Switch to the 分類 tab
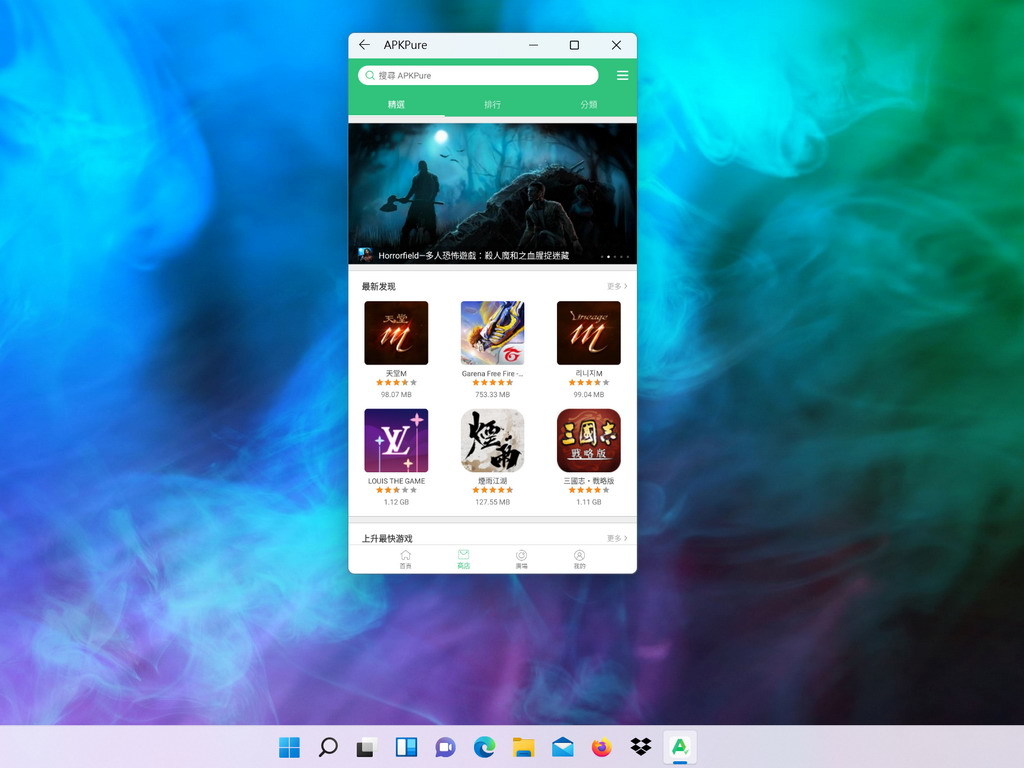This screenshot has width=1024, height=768. coord(588,104)
